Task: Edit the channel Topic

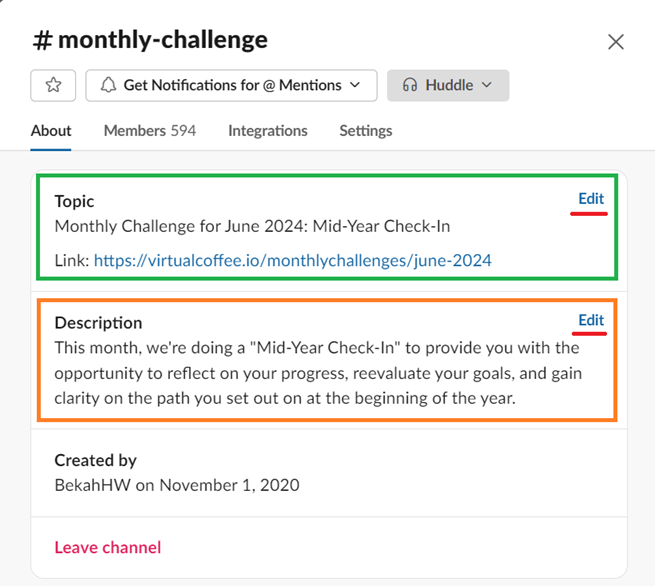Action: (x=591, y=198)
